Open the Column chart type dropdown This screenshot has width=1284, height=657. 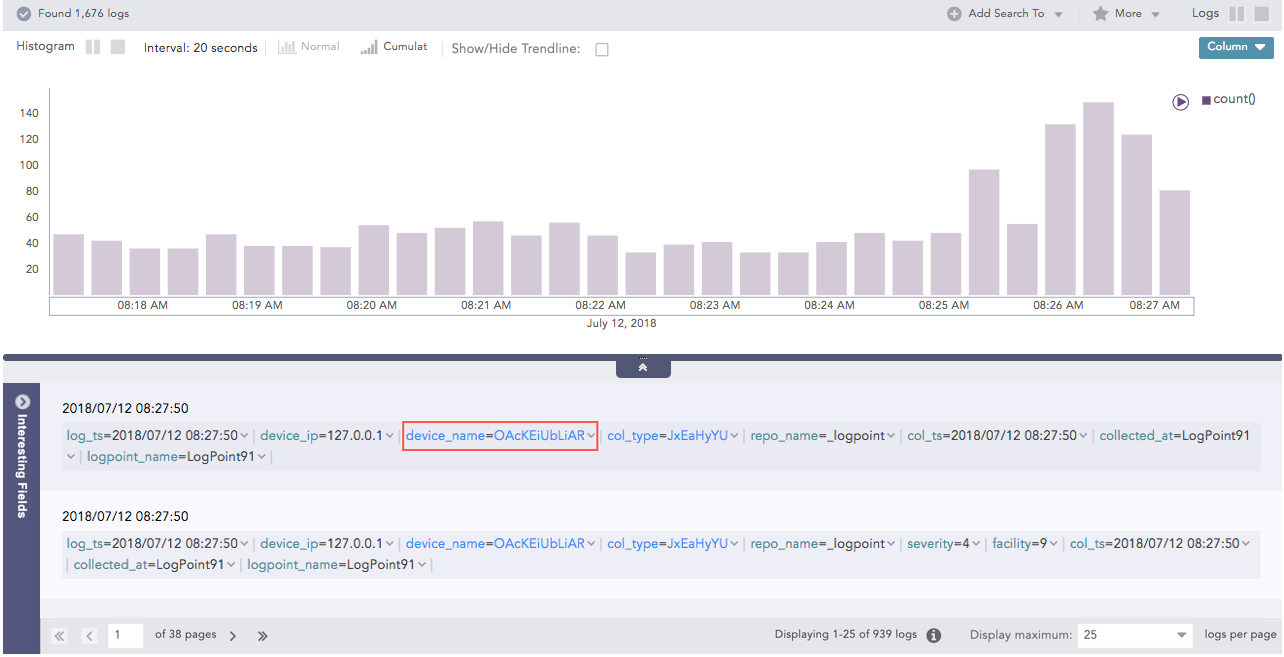(x=1236, y=47)
